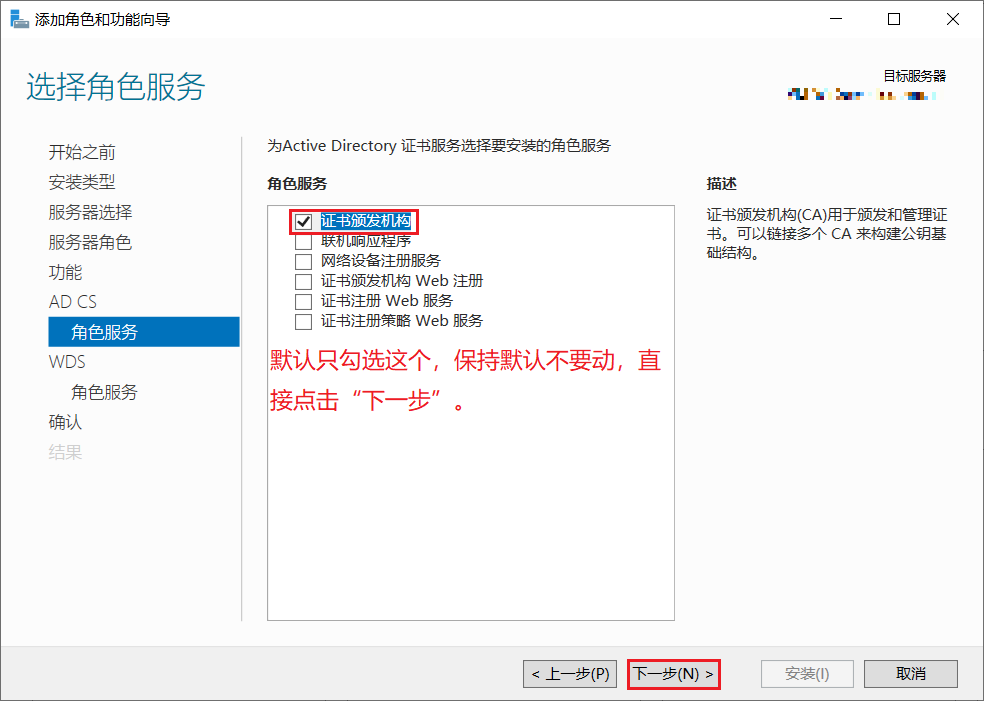The height and width of the screenshot is (701, 984).
Task: Select the 安装类型 step
Action: click(x=82, y=182)
